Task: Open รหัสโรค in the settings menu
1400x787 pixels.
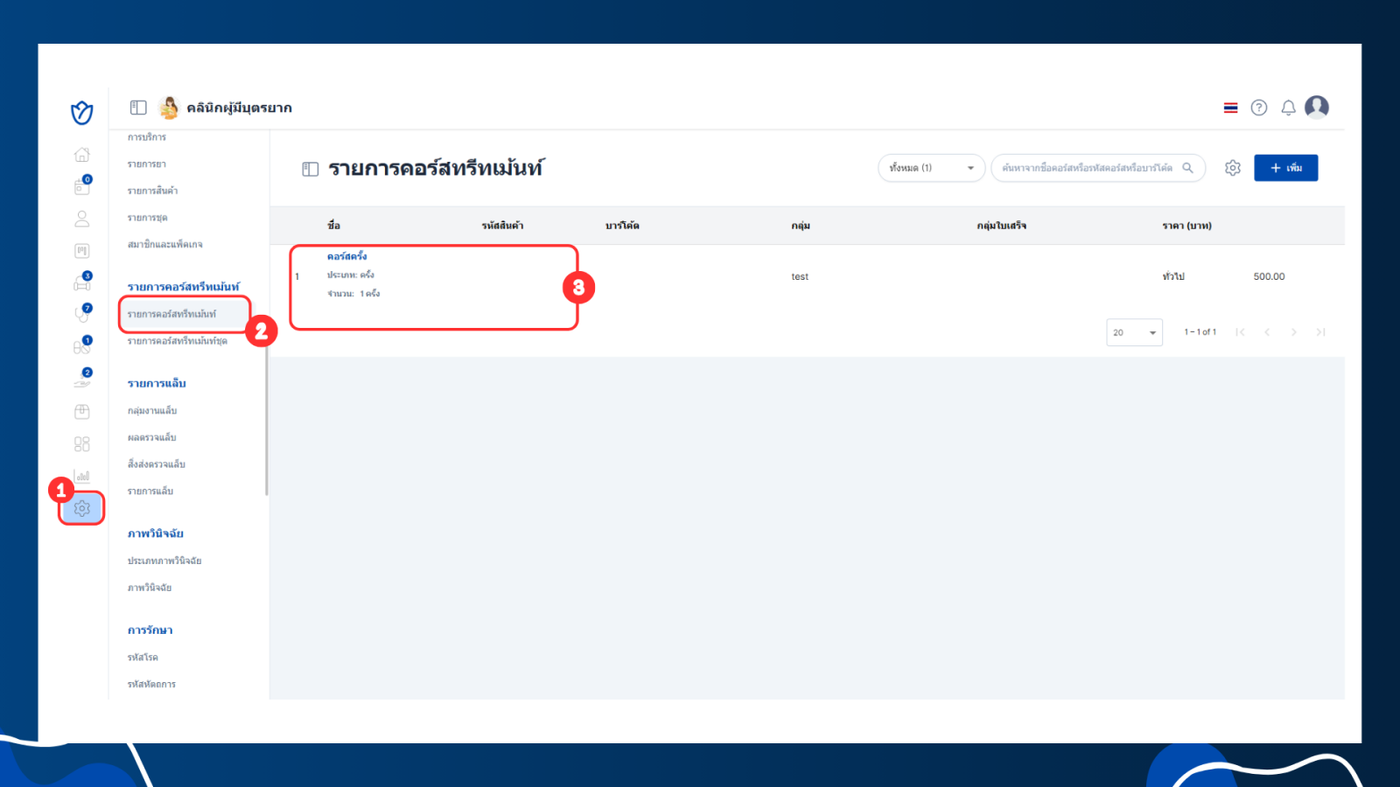Action: pos(143,658)
